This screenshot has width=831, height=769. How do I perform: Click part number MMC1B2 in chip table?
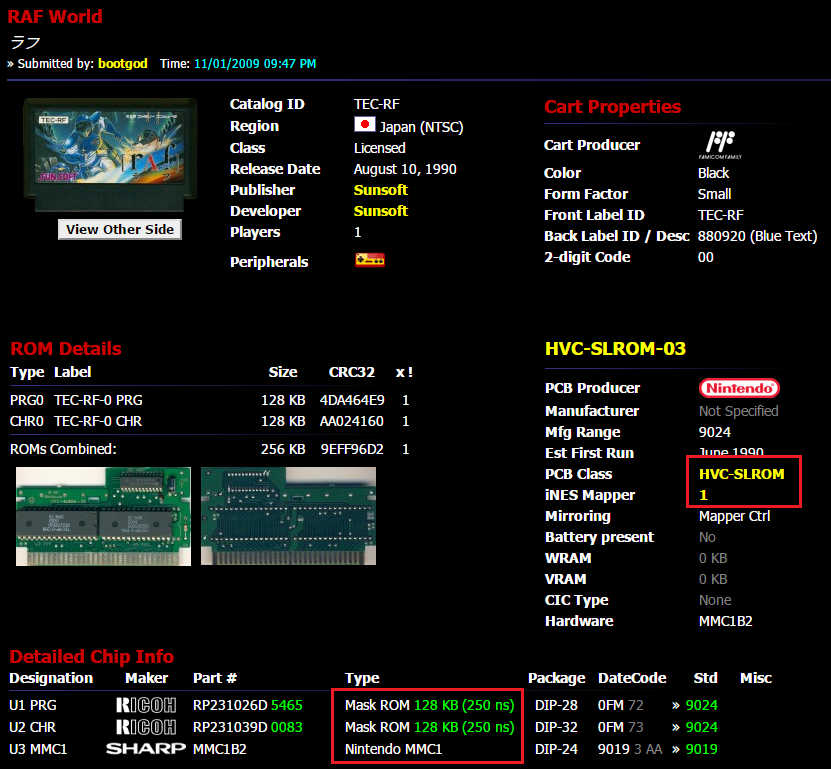click(x=220, y=749)
